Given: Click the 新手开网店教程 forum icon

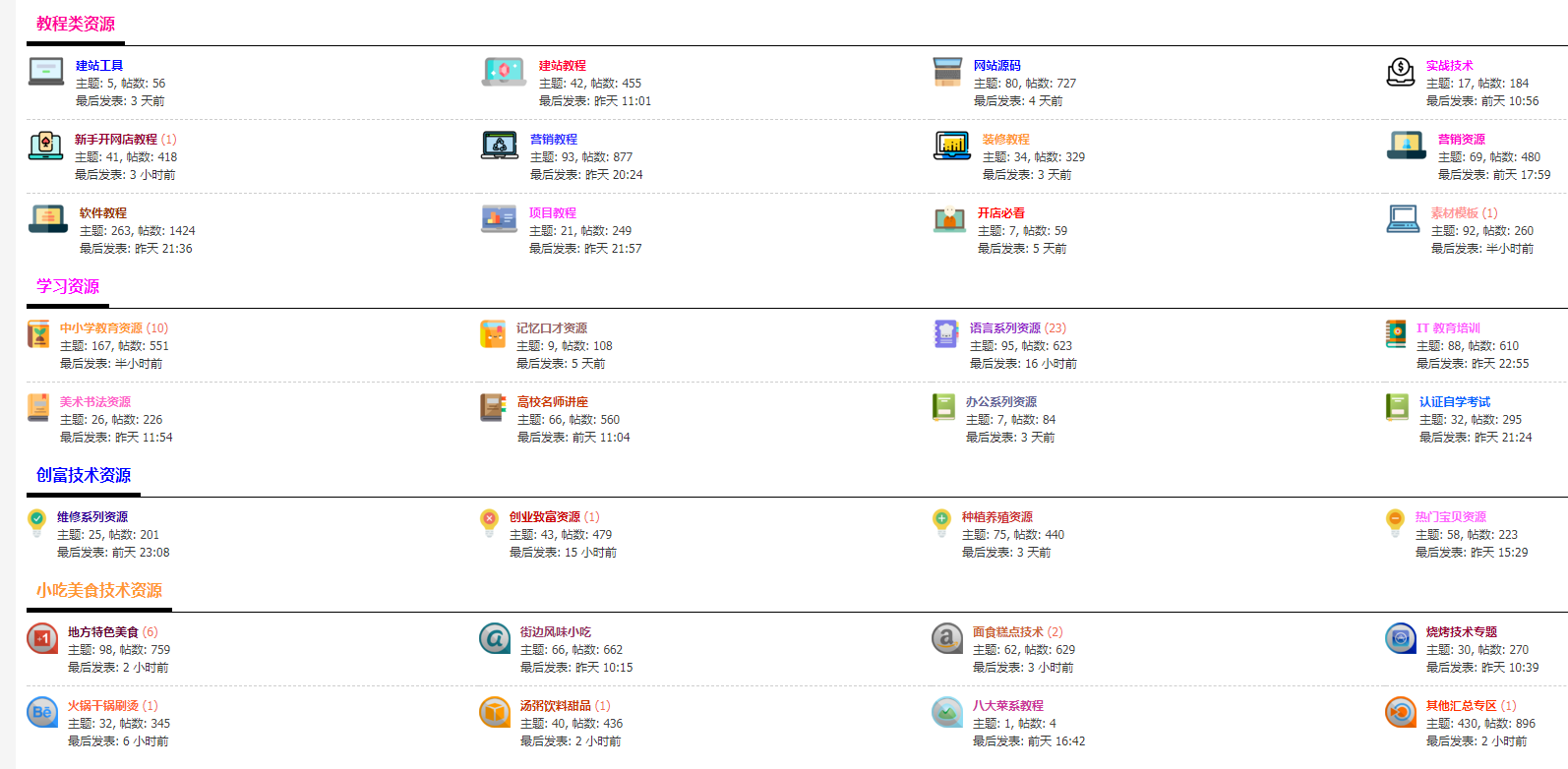Looking at the screenshot, I should click(x=46, y=146).
